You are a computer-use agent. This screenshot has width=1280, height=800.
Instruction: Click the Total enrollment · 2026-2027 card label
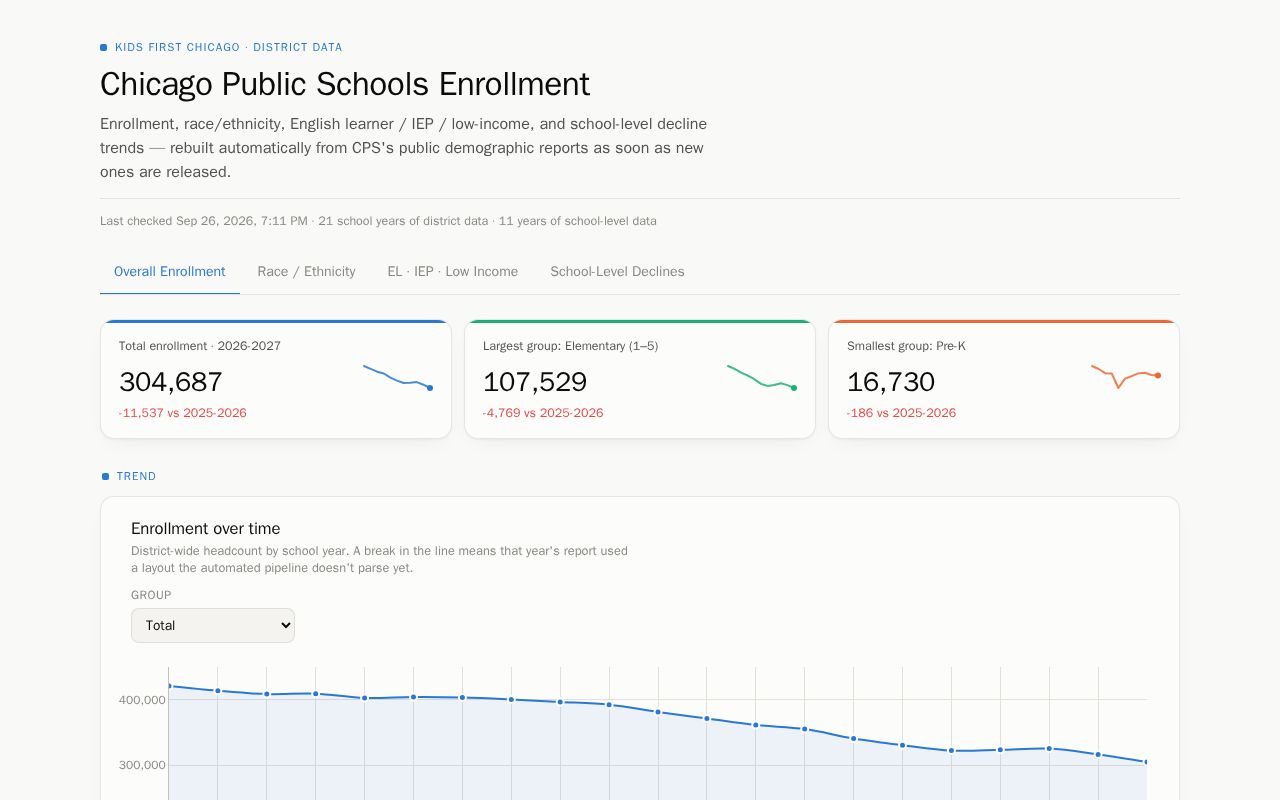click(200, 346)
